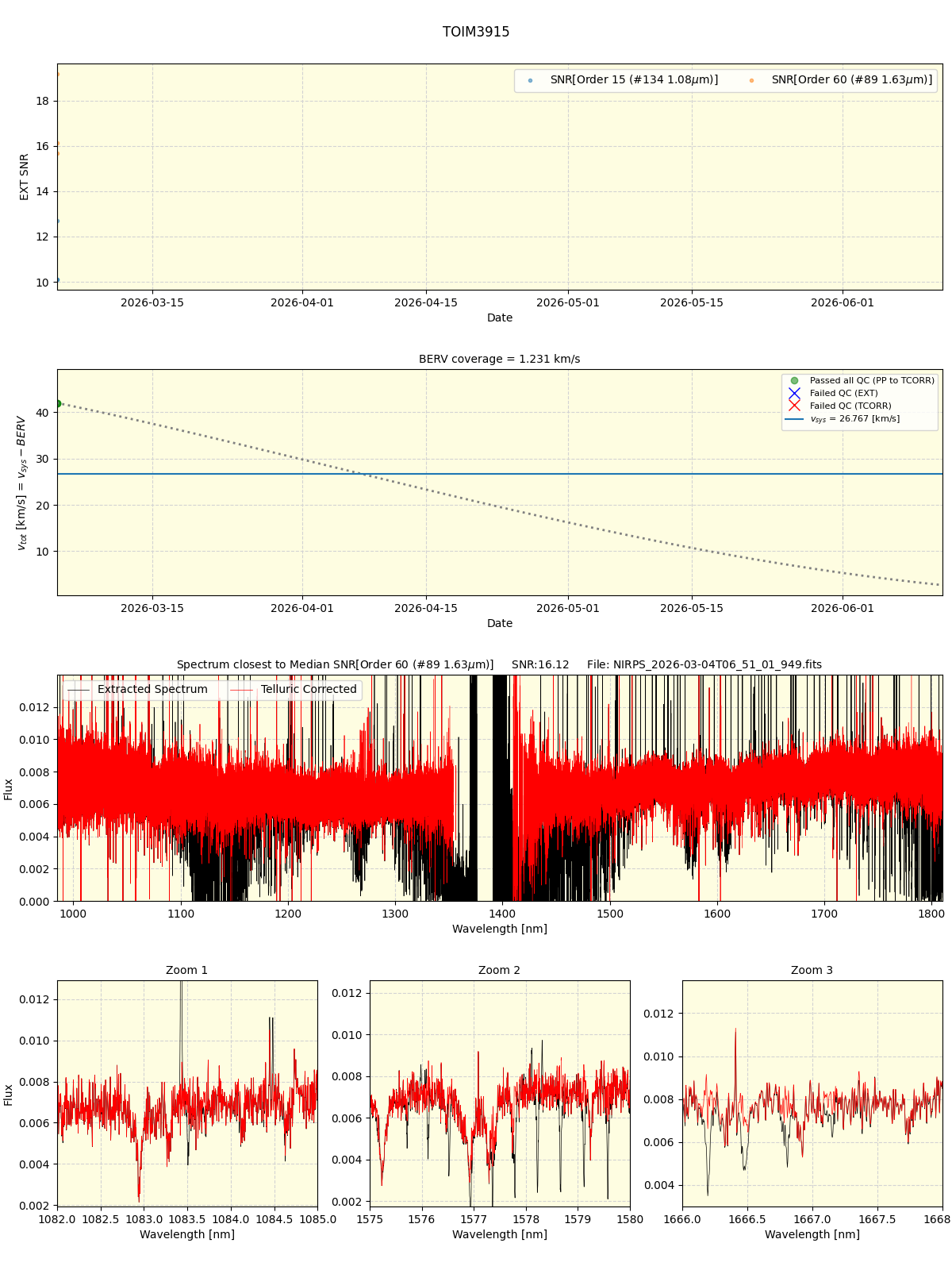Image resolution: width=952 pixels, height=1270 pixels.
Task: Click the EXT SNR axis label
Action: (x=25, y=177)
